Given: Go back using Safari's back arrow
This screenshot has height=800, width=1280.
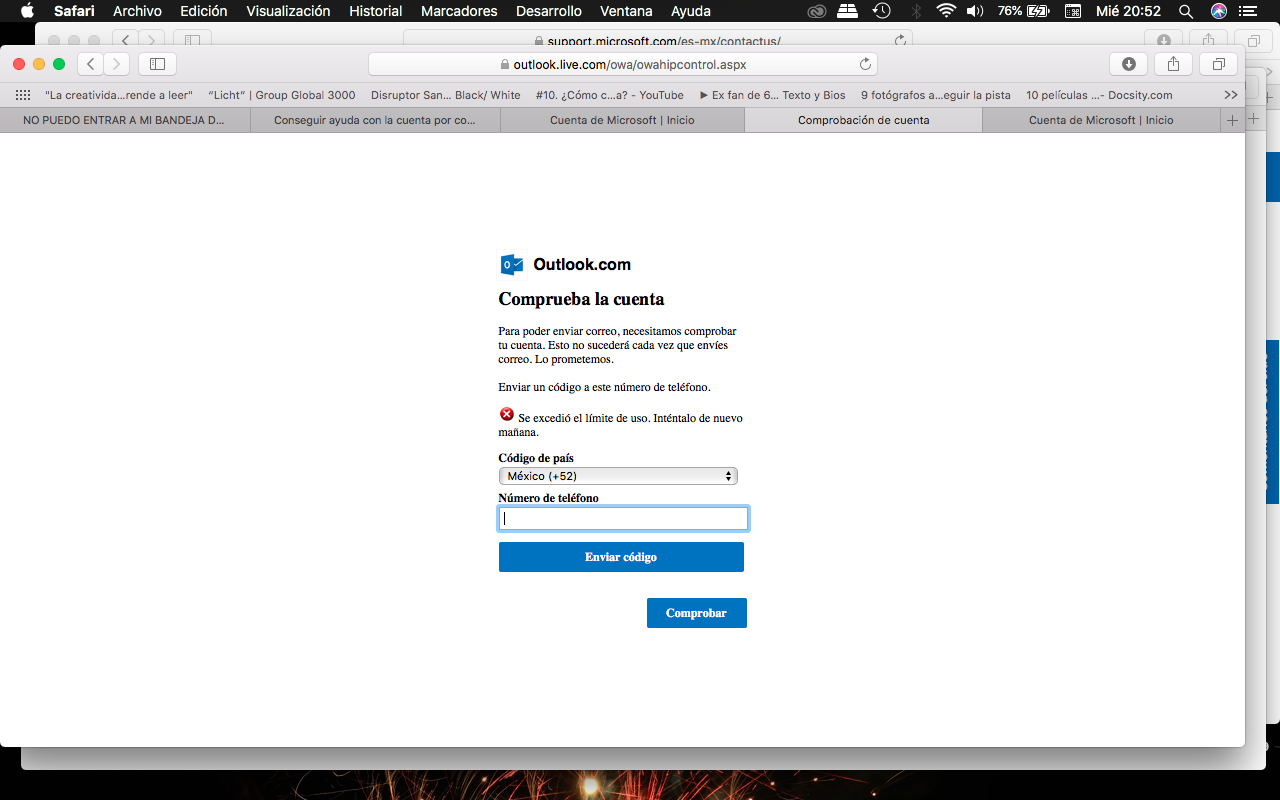Looking at the screenshot, I should pyautogui.click(x=91, y=64).
